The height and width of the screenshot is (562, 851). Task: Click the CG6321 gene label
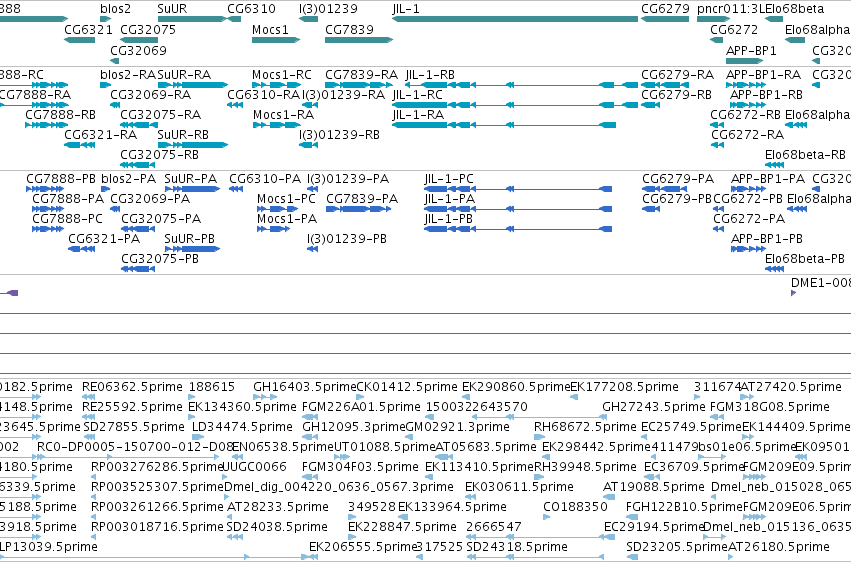[88, 29]
